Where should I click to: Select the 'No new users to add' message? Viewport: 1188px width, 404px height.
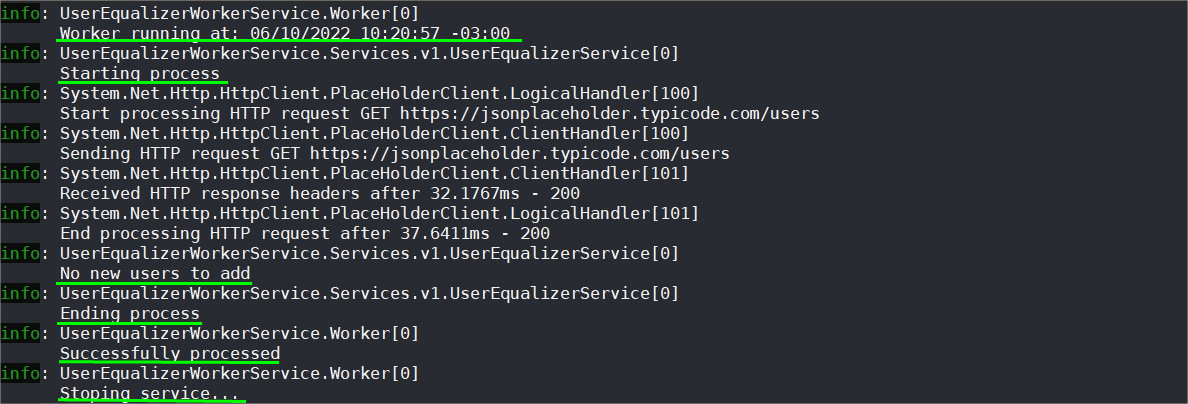pyautogui.click(x=155, y=274)
